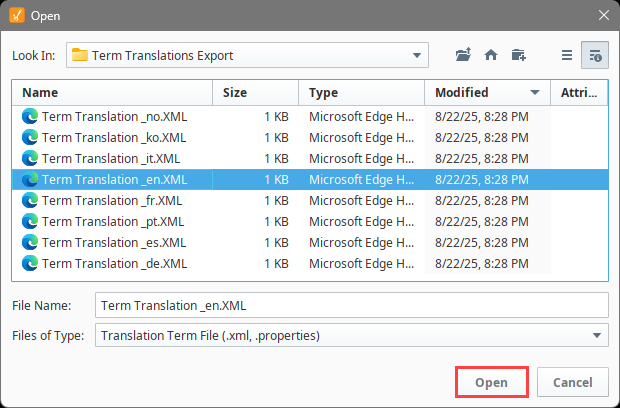Go up one folder level
The width and height of the screenshot is (620, 408).
coord(463,55)
